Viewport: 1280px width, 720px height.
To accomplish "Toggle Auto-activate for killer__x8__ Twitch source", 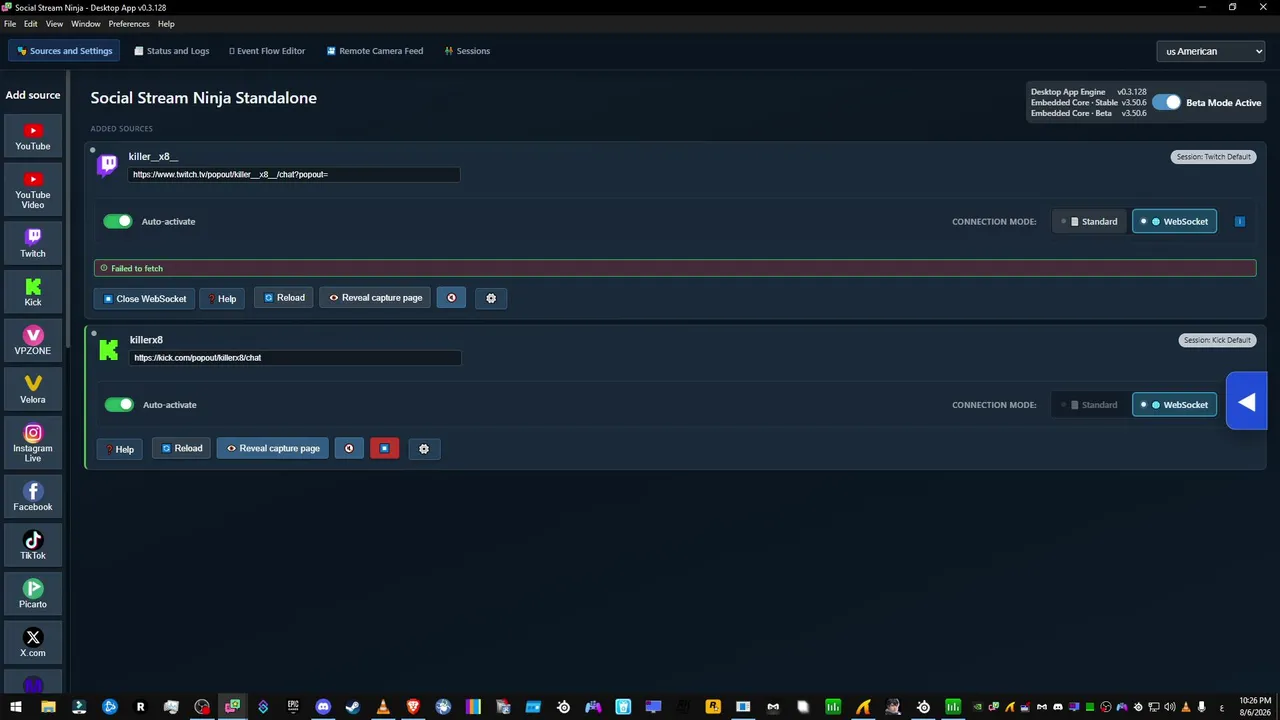I will (118, 221).
